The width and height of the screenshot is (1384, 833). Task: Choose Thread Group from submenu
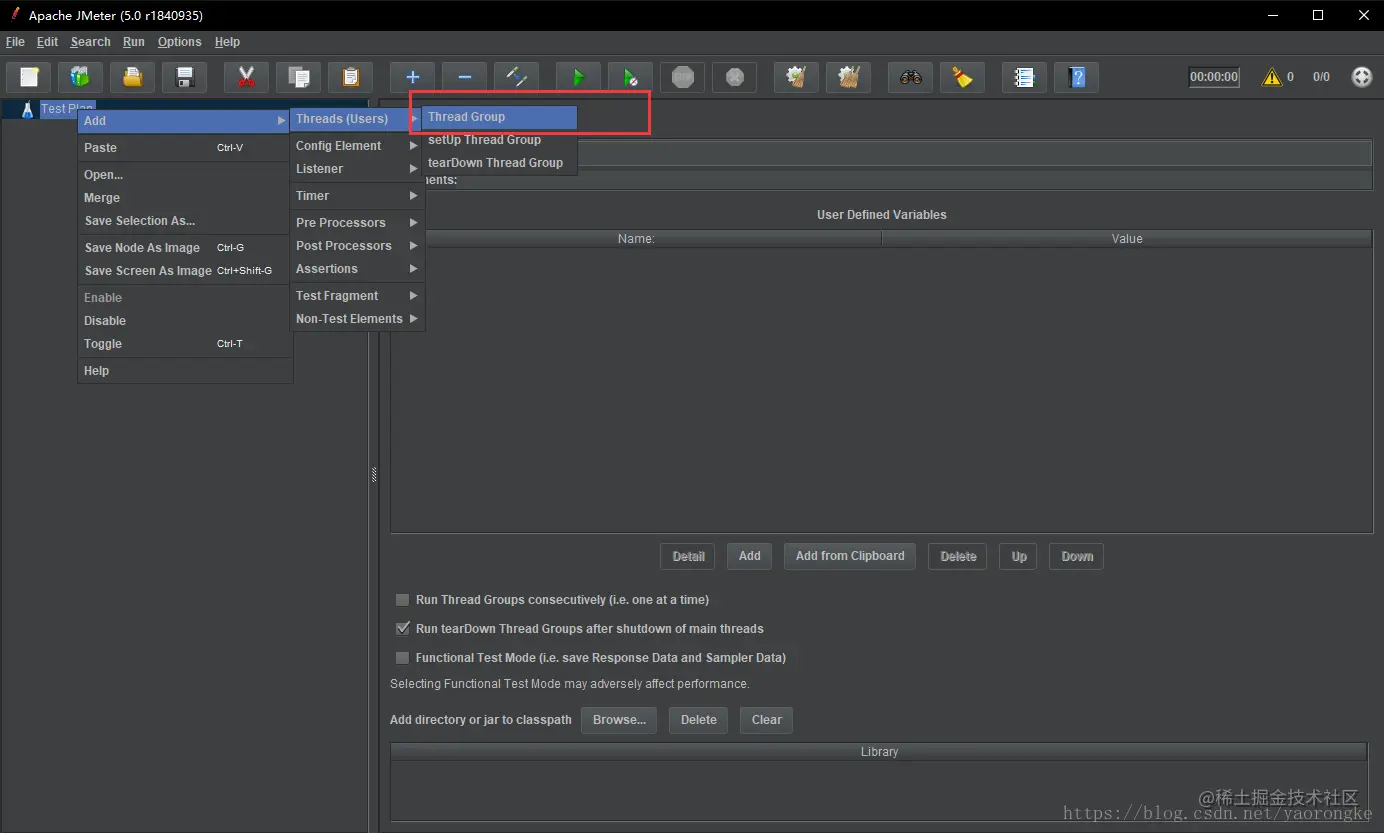coord(499,117)
